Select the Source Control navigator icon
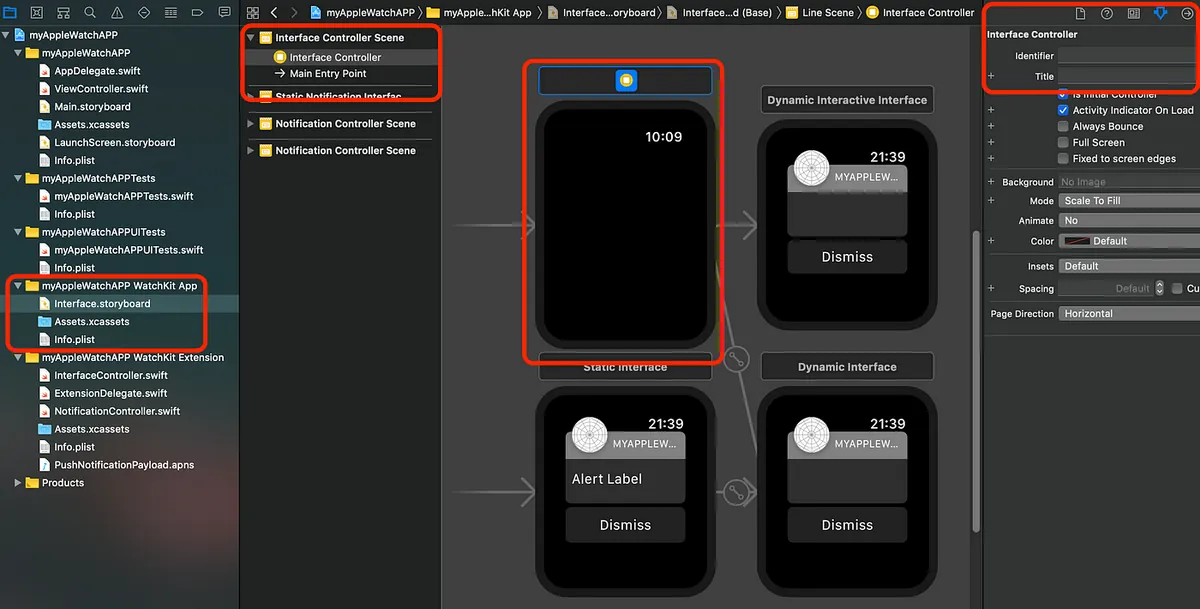1200x609 pixels. [x=36, y=12]
